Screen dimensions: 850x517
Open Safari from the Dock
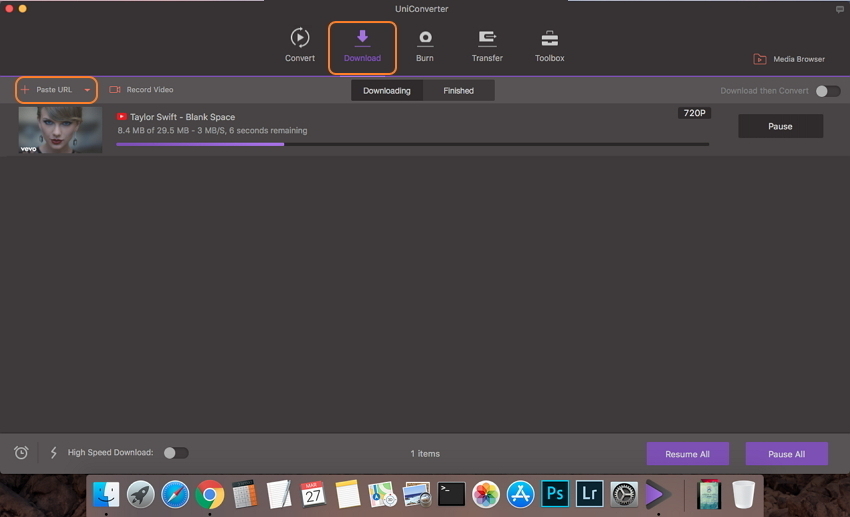pyautogui.click(x=175, y=494)
